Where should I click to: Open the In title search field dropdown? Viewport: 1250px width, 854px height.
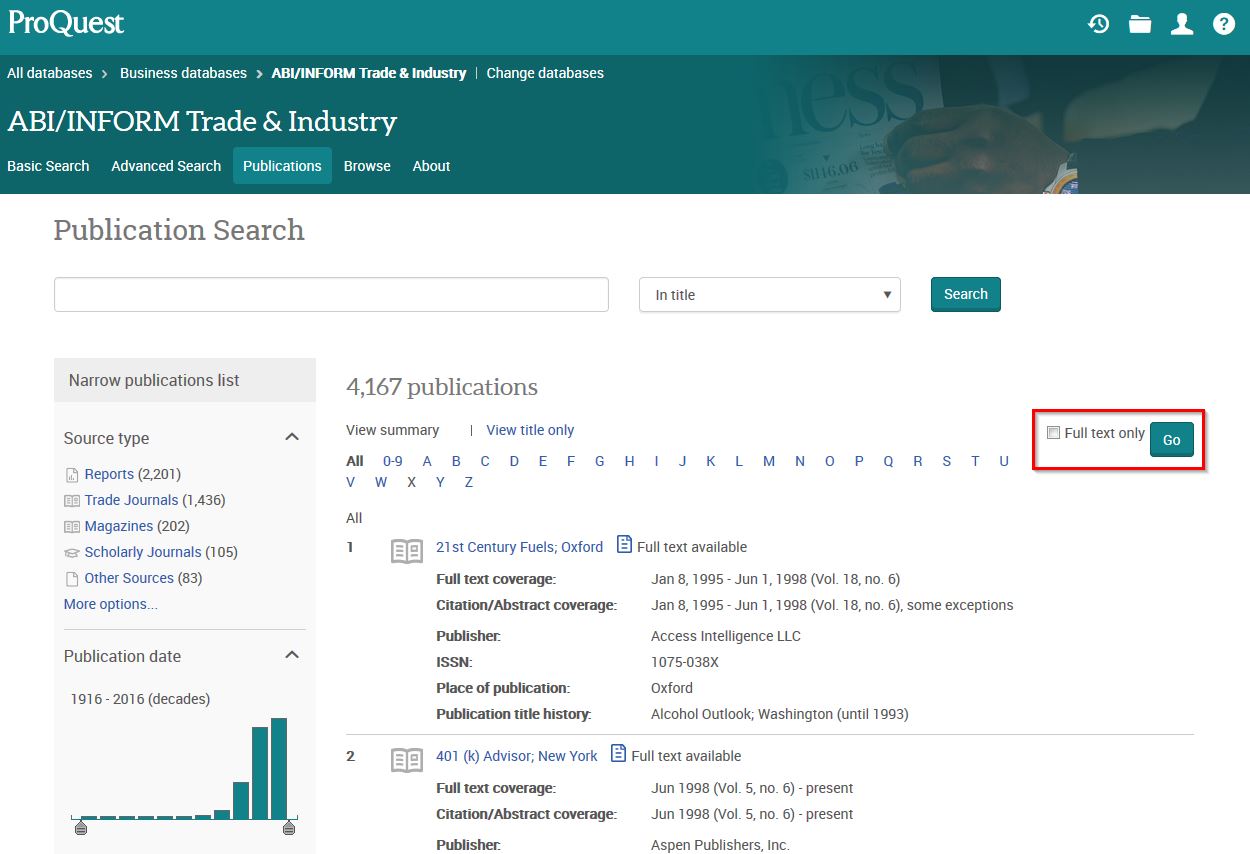tap(770, 295)
